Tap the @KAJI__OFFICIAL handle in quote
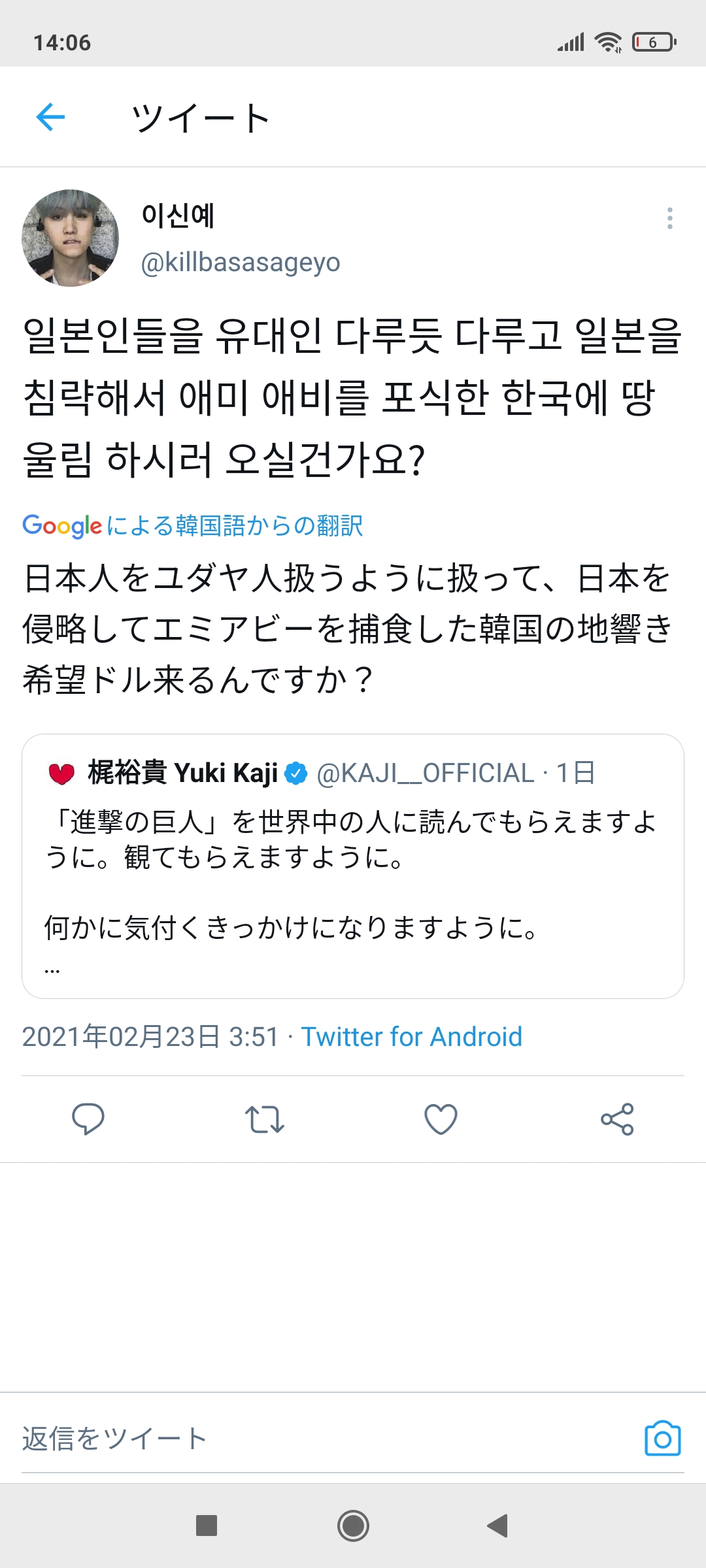Image resolution: width=706 pixels, height=1568 pixels. click(425, 773)
